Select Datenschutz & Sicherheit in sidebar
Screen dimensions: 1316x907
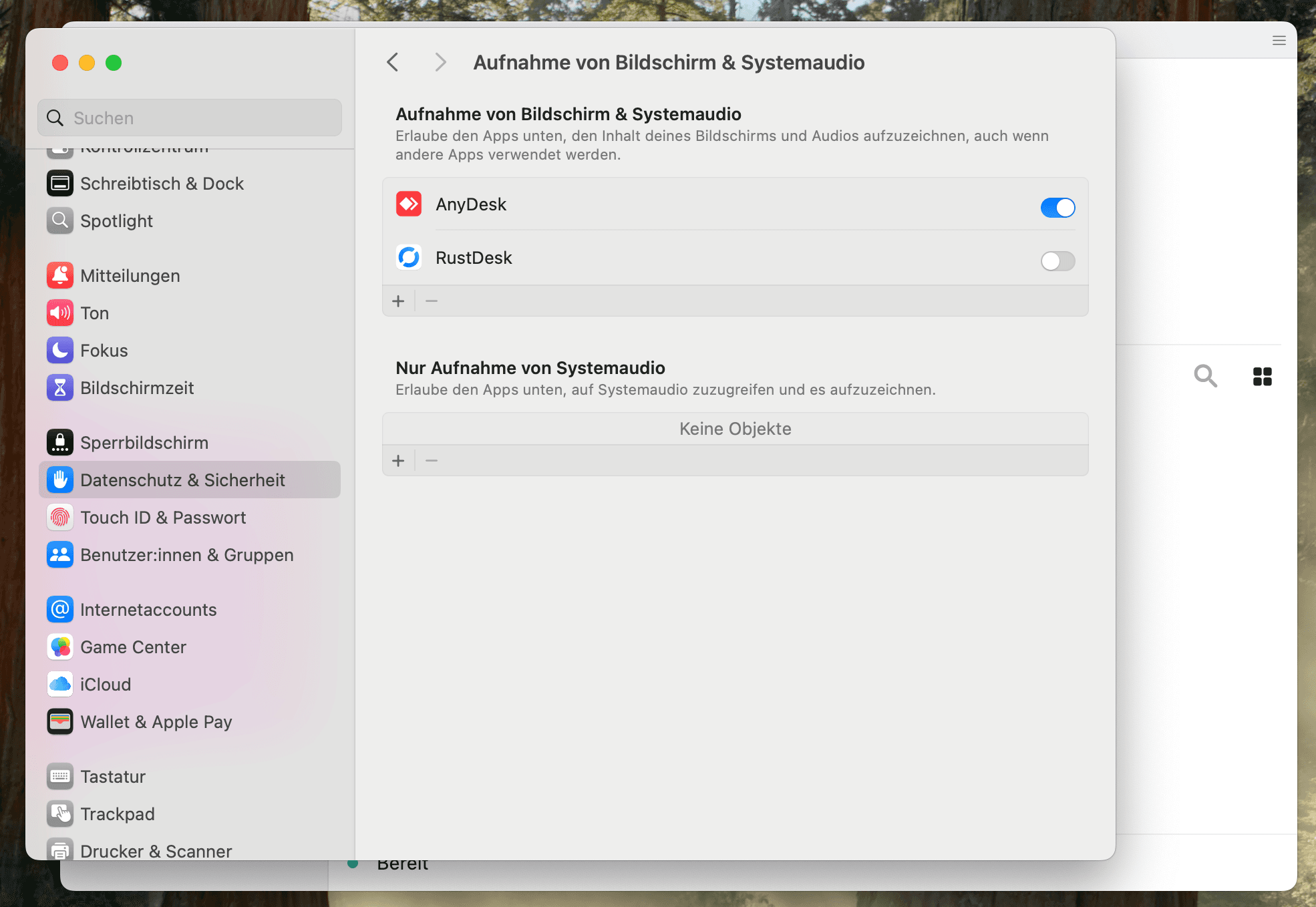(190, 480)
